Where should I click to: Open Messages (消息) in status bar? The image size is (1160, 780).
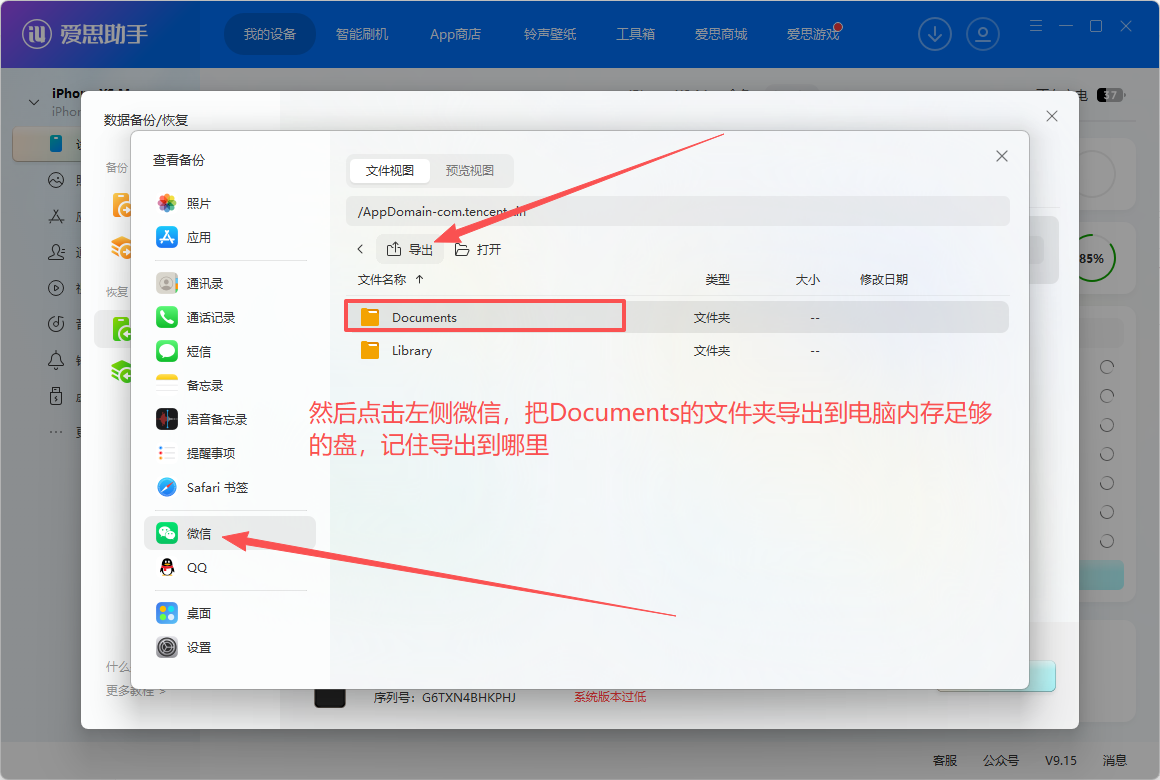coord(1115,761)
